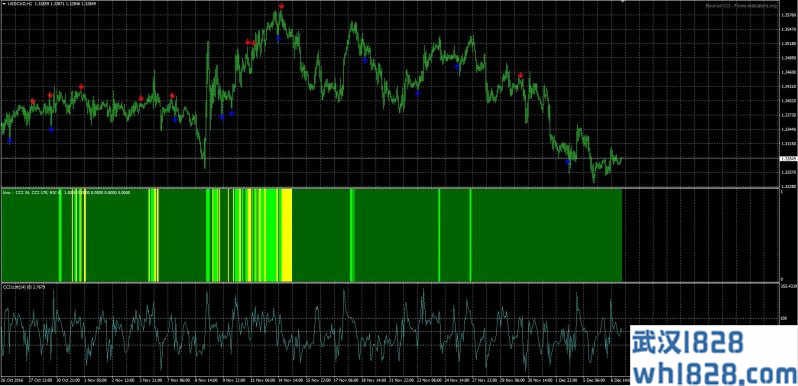This screenshot has width=798, height=386.
Task: Select the leftmost red marker above the price line
Action: coord(33,101)
